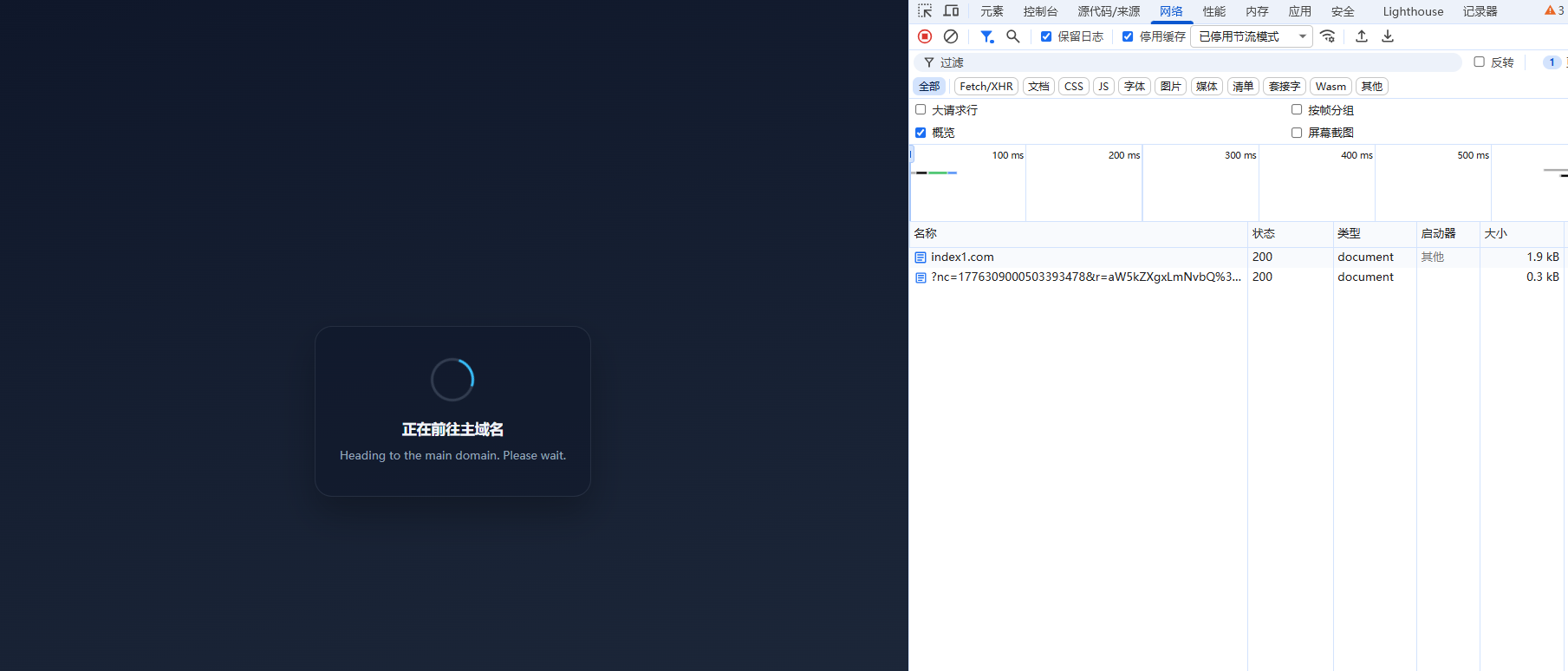This screenshot has height=671, width=1568.
Task: Clear the network log
Action: click(x=951, y=36)
